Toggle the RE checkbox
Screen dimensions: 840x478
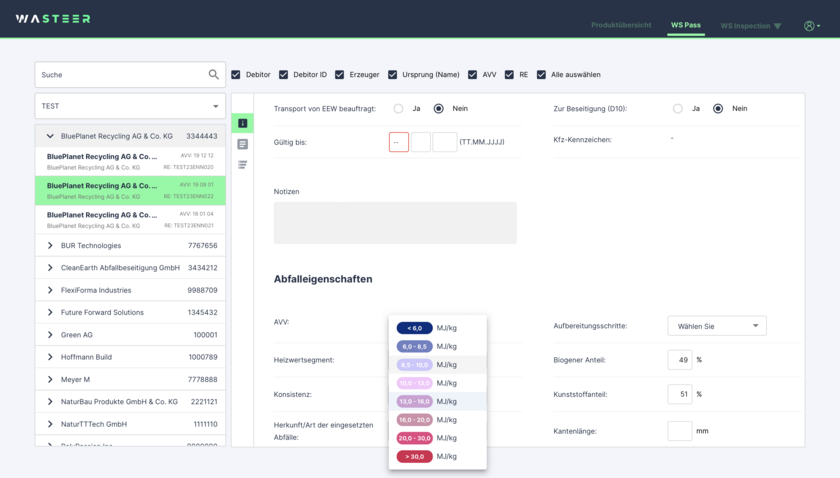point(509,74)
